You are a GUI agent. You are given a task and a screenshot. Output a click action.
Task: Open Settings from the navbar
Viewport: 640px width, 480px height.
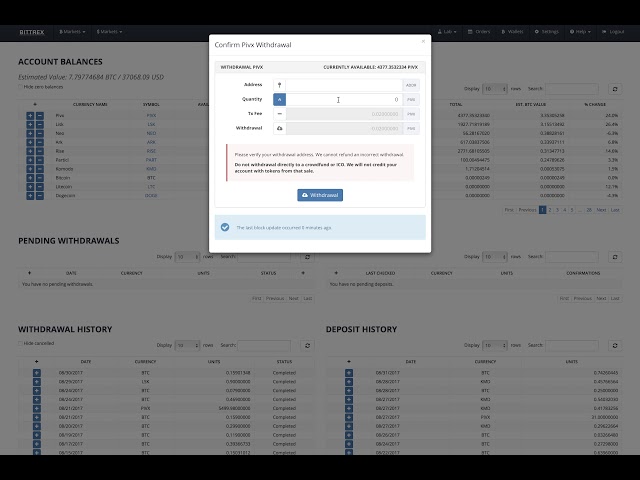(x=547, y=31)
